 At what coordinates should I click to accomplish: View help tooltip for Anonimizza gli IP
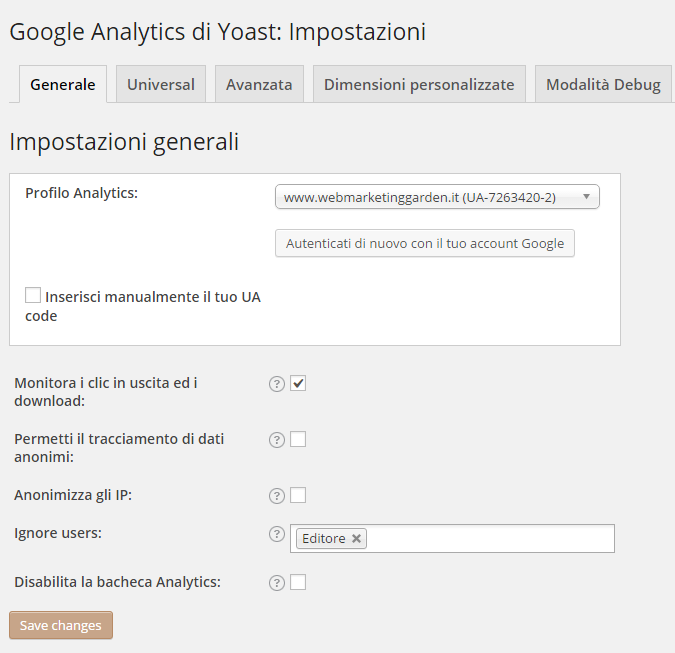tap(277, 496)
